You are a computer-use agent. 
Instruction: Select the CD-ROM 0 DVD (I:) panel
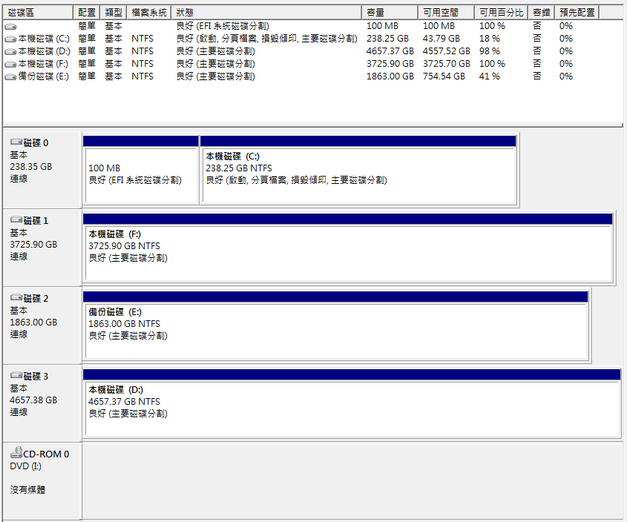click(x=42, y=480)
